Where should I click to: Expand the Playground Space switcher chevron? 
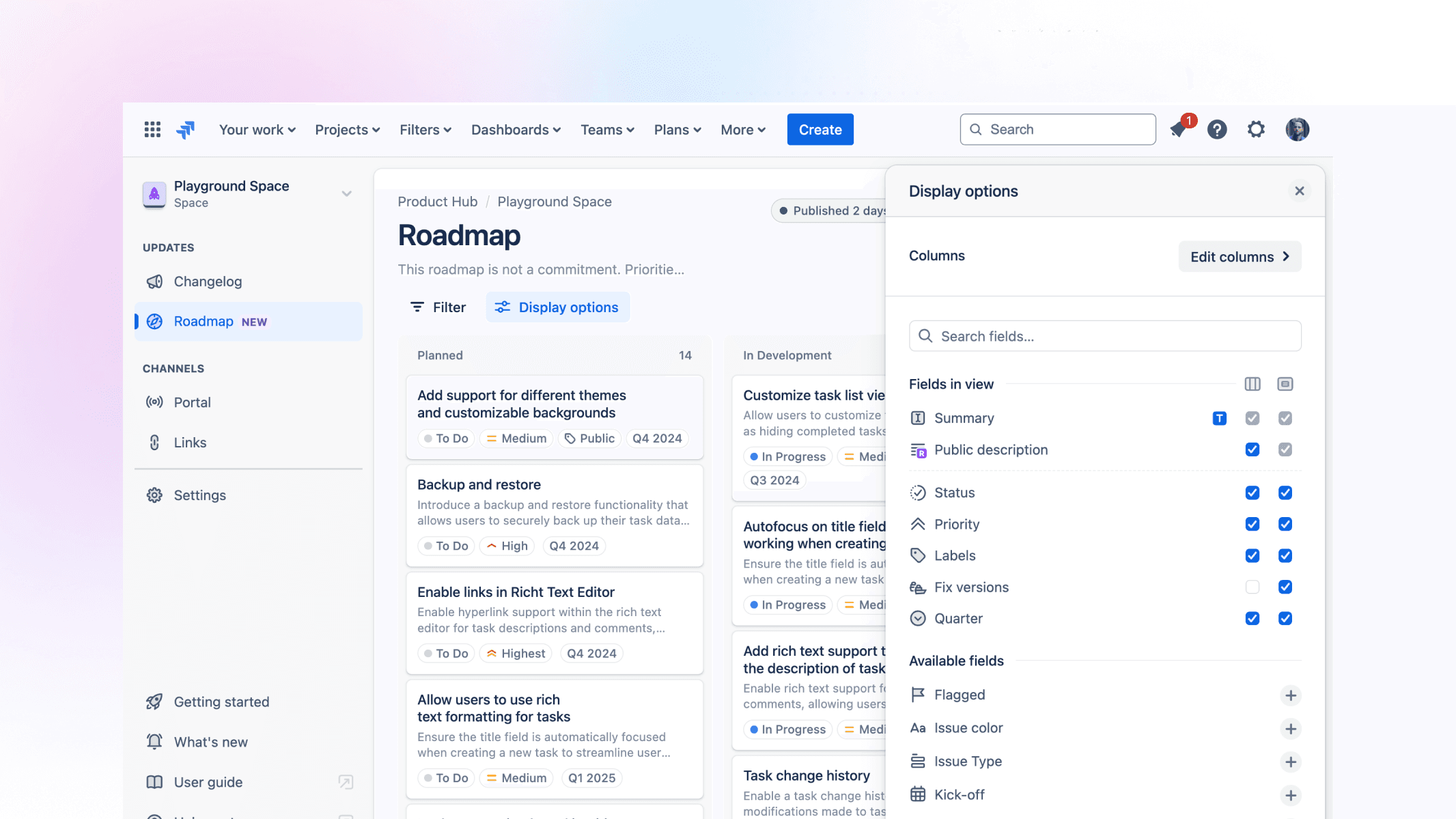tap(346, 194)
